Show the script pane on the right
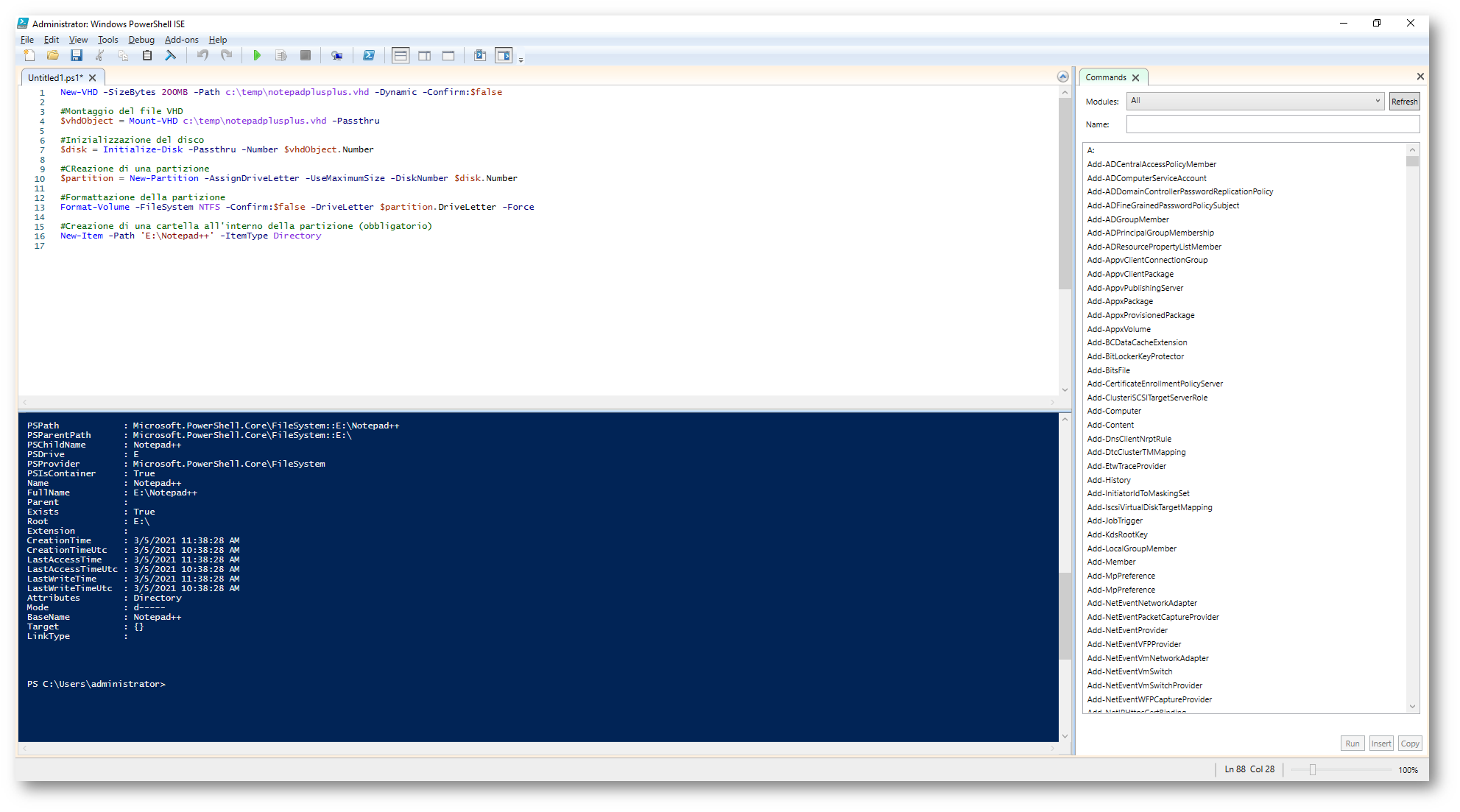The height and width of the screenshot is (812, 1460). 425,55
